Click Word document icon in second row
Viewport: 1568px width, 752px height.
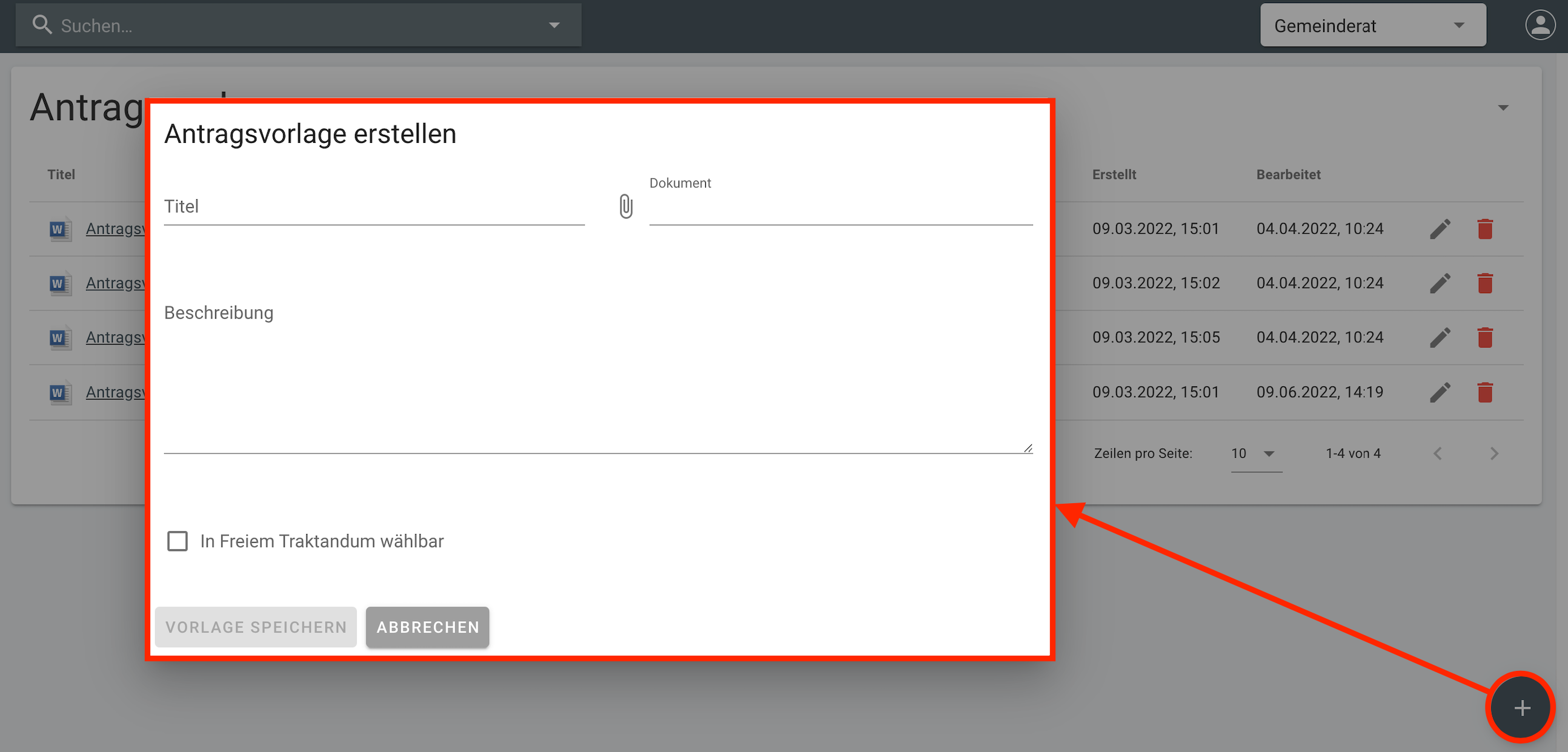59,283
